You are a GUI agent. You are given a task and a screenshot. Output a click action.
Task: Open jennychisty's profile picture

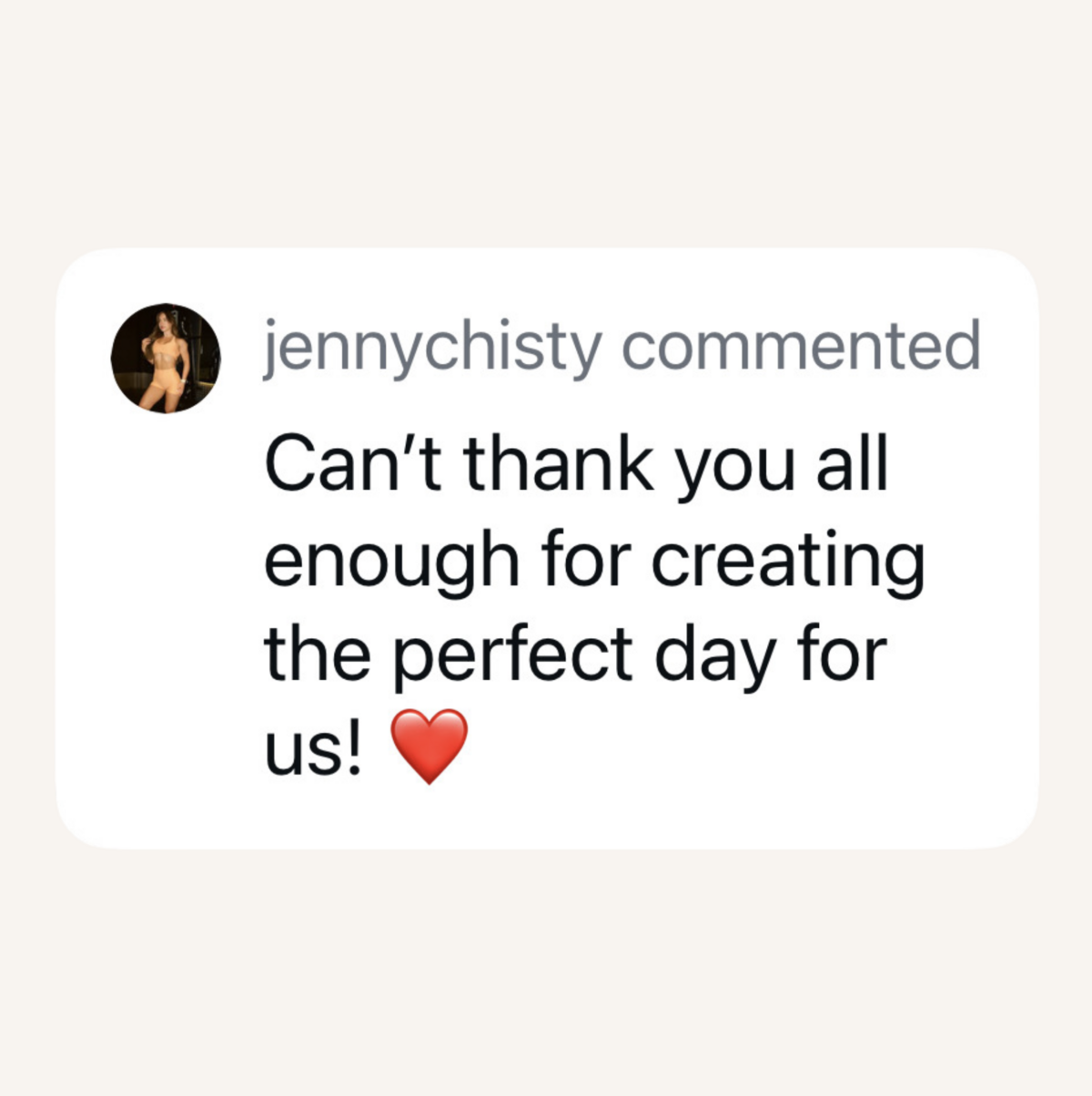(x=166, y=358)
